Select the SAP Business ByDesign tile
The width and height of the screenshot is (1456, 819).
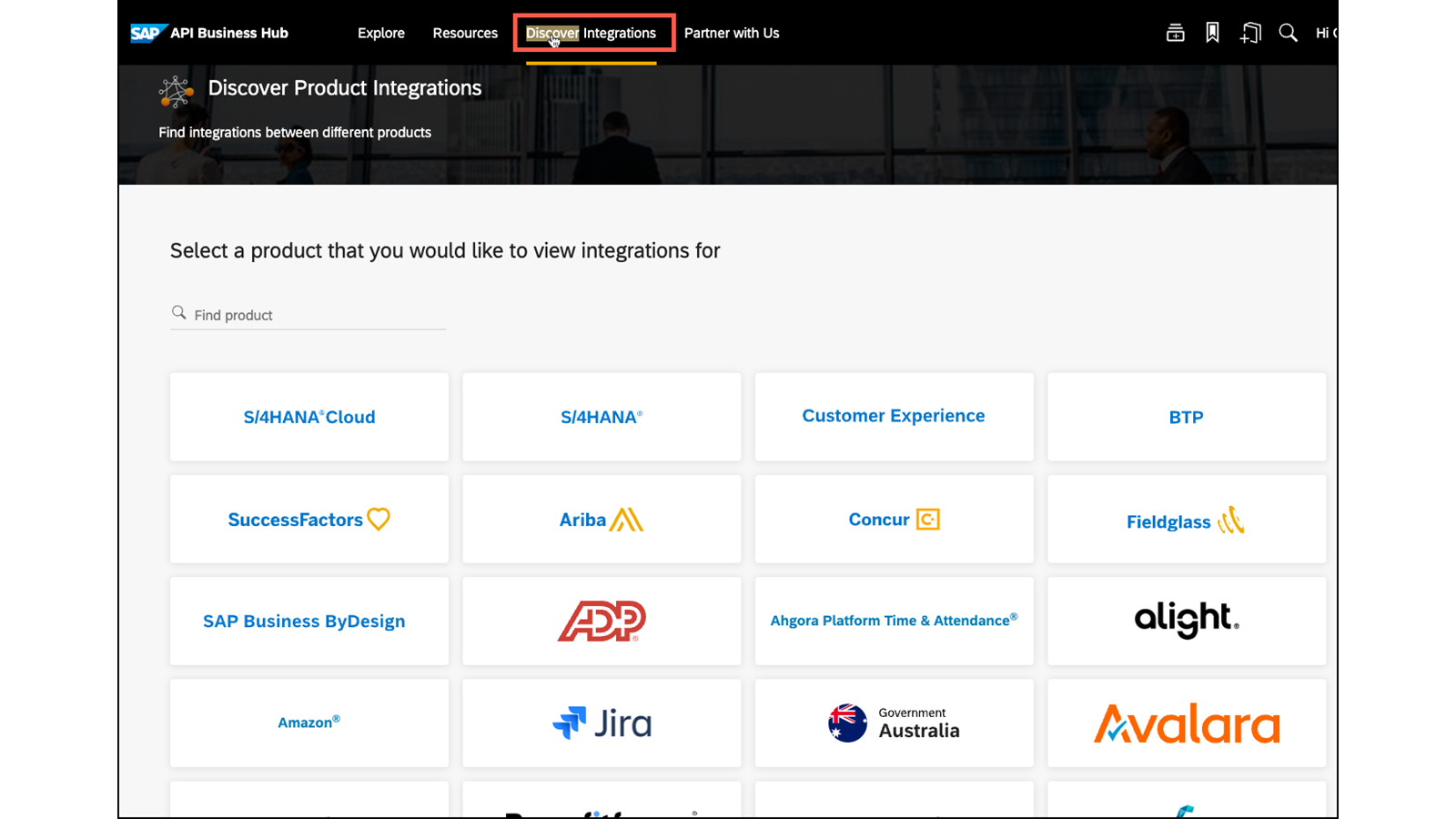pyautogui.click(x=309, y=621)
